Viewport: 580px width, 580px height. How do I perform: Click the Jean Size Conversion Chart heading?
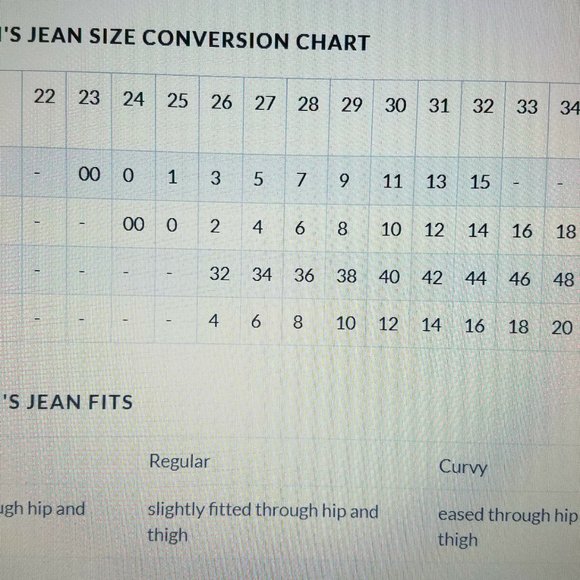[x=185, y=39]
